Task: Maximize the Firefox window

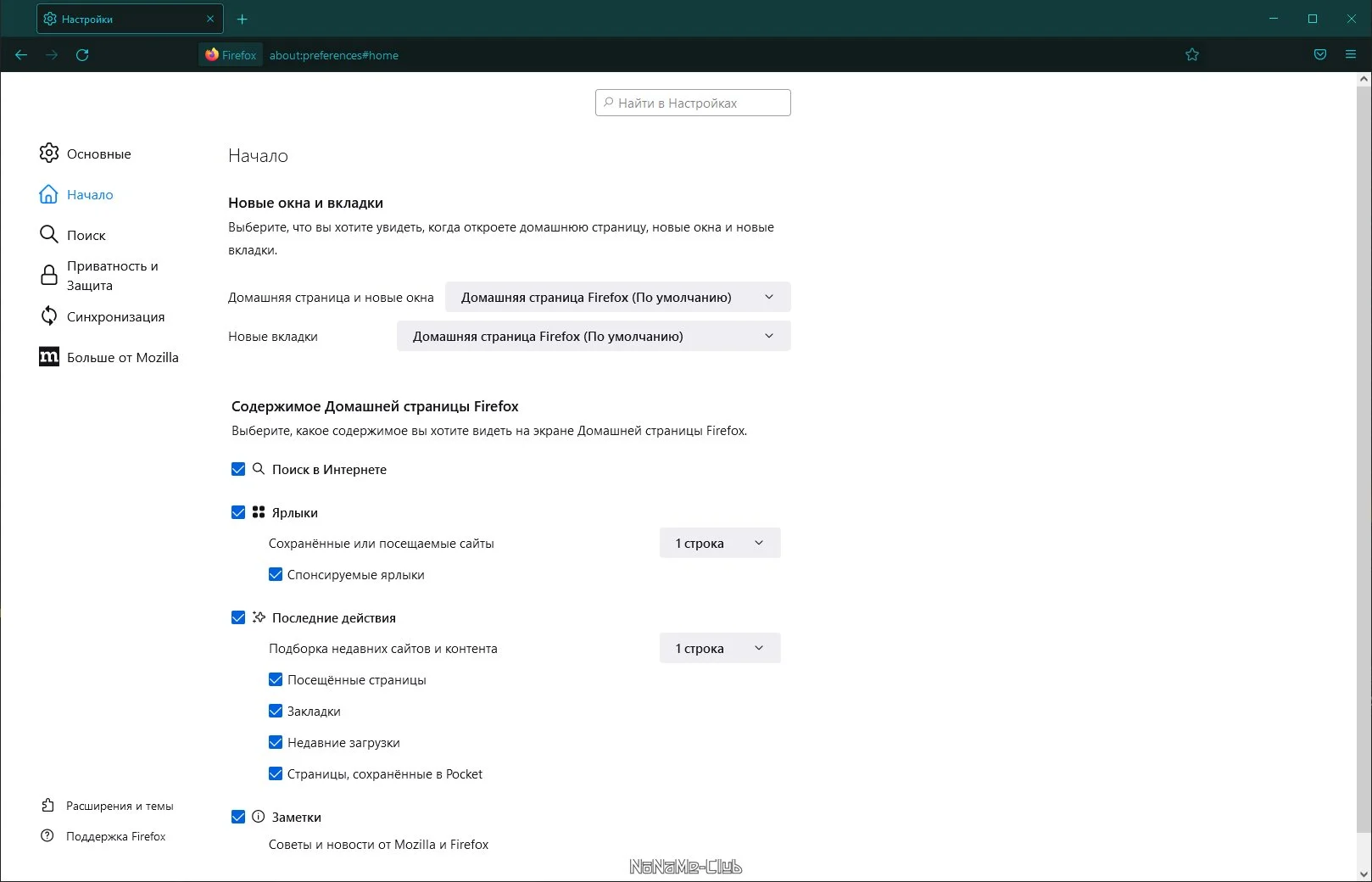Action: [x=1313, y=19]
